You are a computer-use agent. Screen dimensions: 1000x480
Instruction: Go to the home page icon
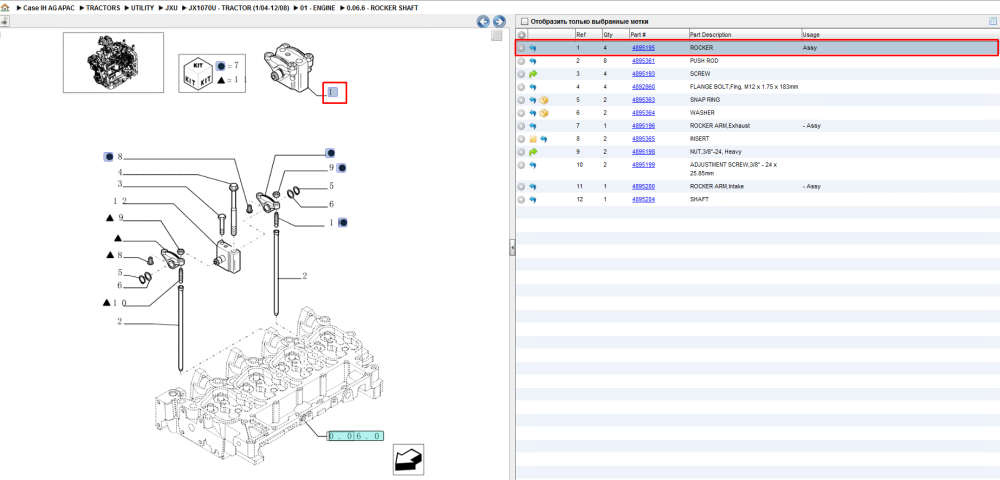[x=4, y=6]
